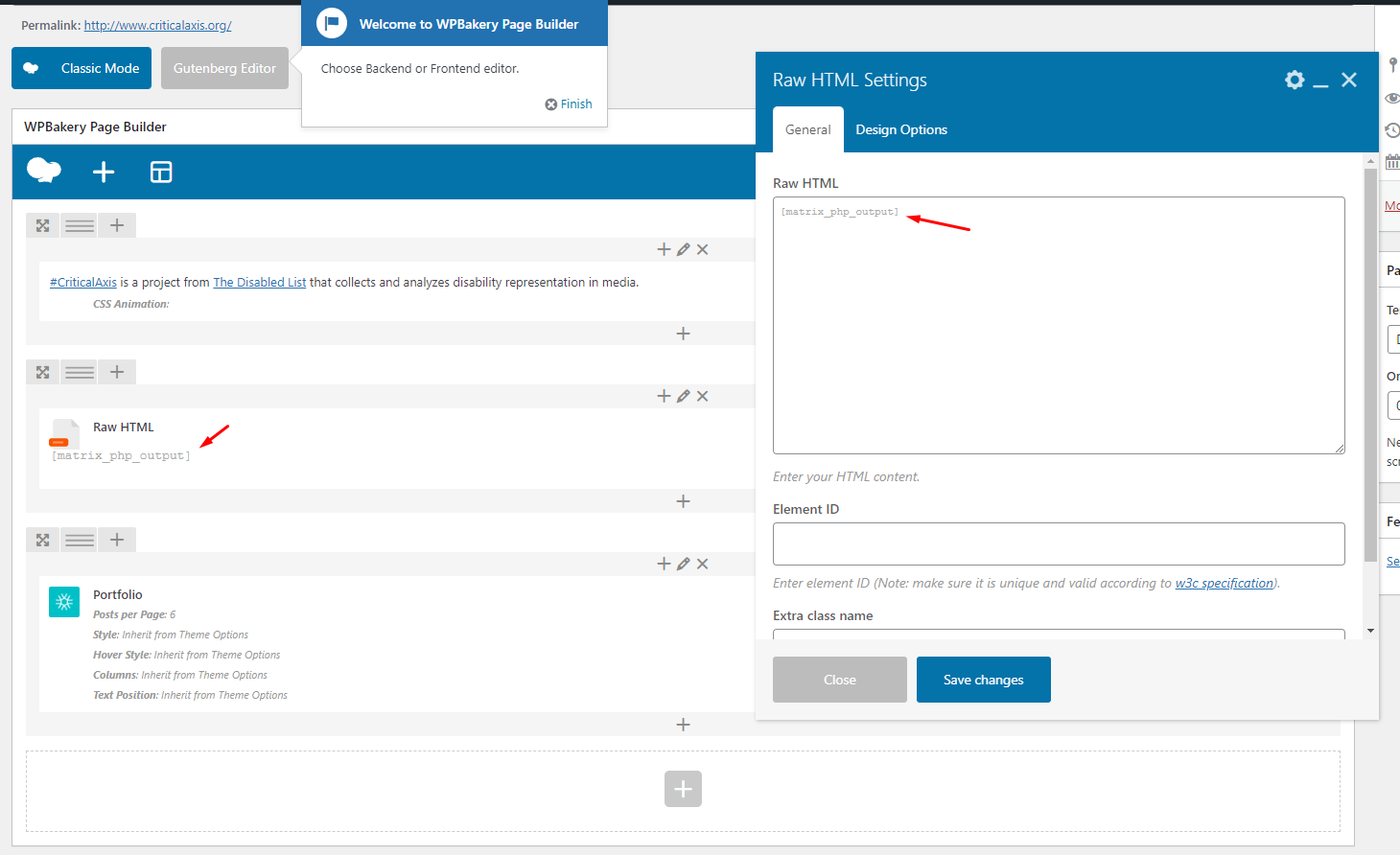Click the Classic Mode button

(82, 68)
